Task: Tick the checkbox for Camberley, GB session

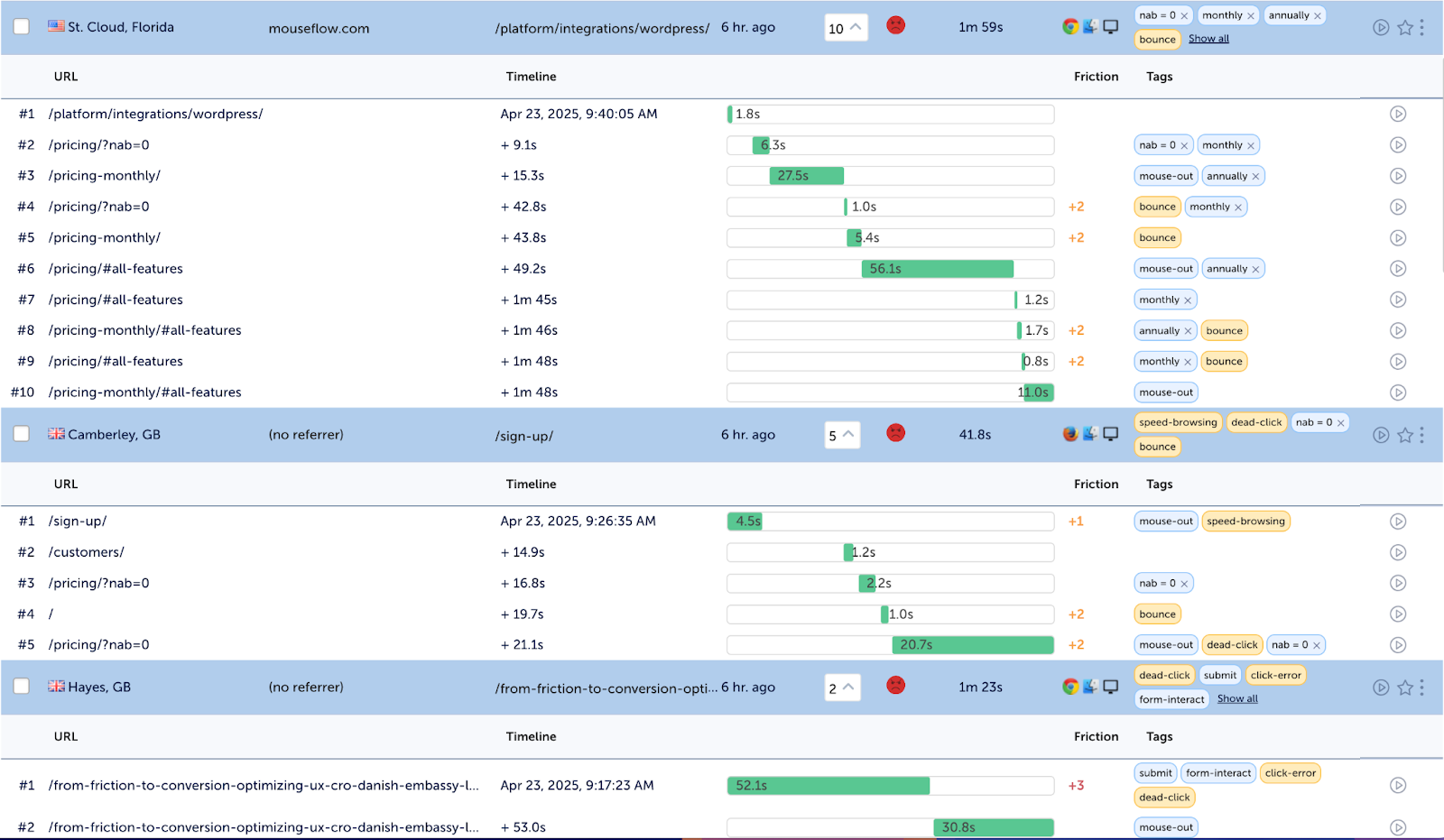Action: [22, 434]
